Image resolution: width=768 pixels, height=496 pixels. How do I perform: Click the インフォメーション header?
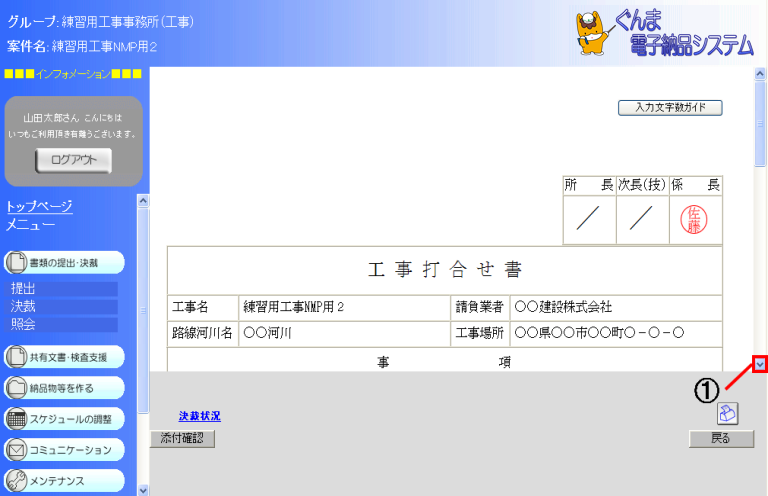[73, 74]
